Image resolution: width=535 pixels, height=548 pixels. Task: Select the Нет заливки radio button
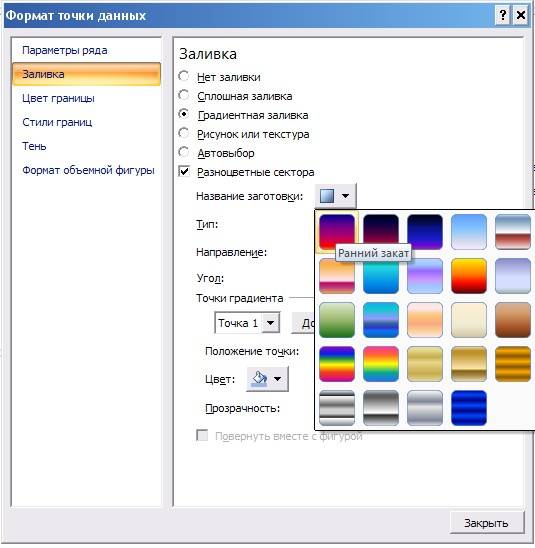[184, 76]
